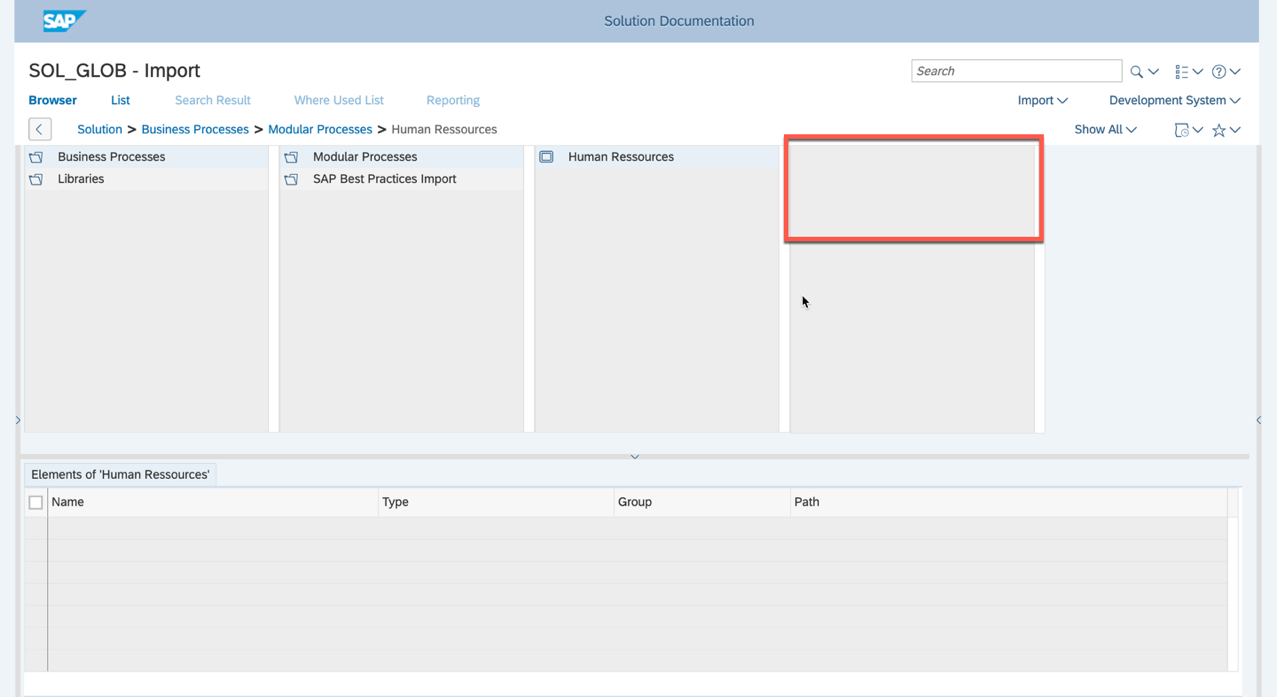Collapse the right side panel chevron
This screenshot has height=697, width=1277.
tap(1259, 420)
